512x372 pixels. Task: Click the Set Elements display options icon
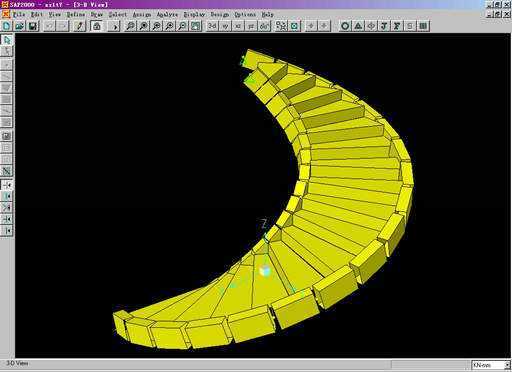click(281, 26)
